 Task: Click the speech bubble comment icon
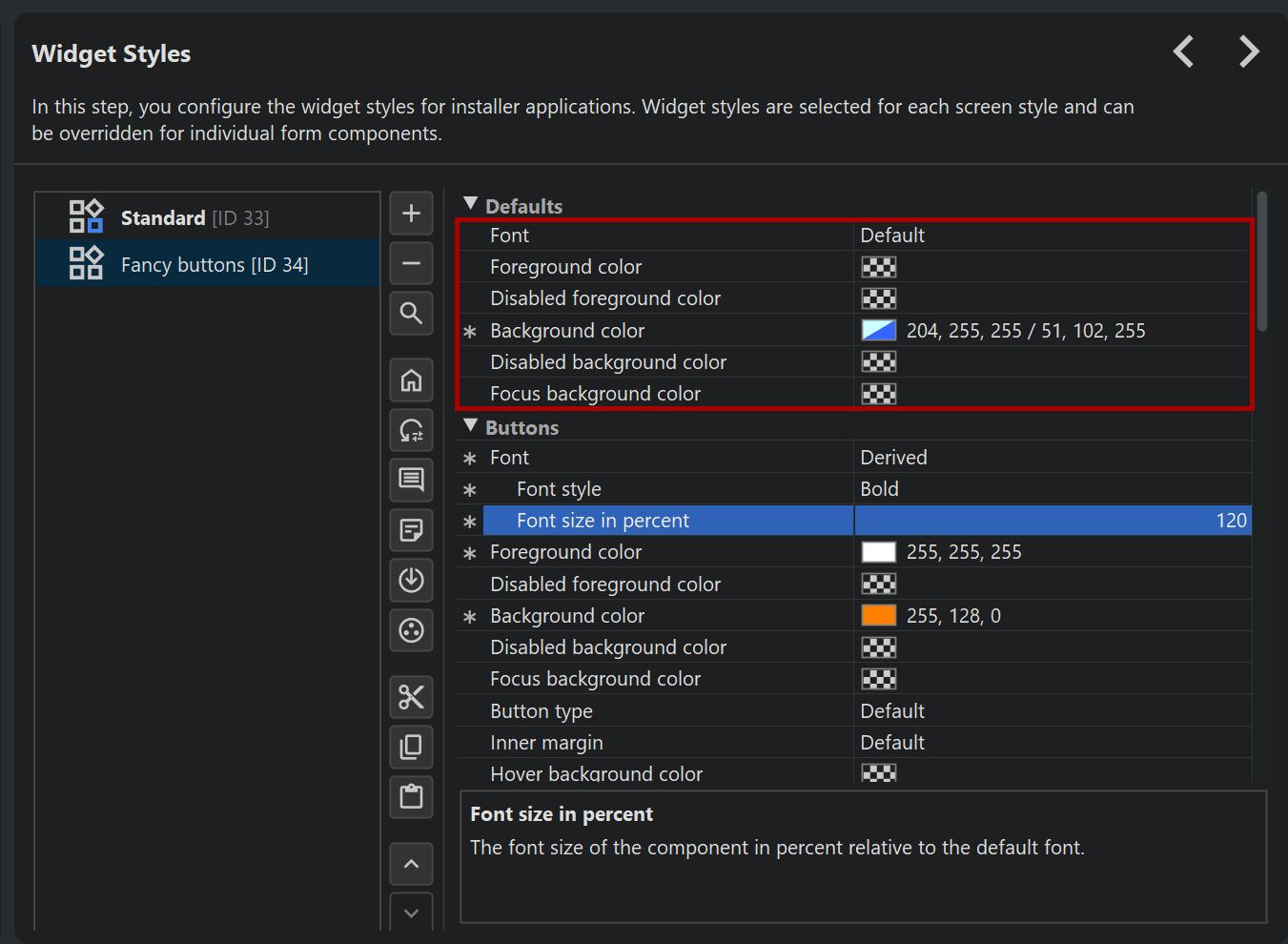point(411,480)
